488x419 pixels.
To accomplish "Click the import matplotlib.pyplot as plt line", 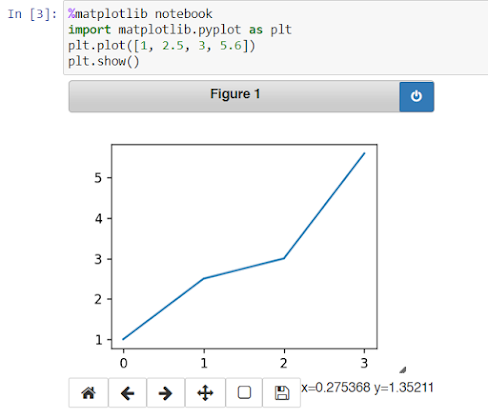I will [180, 30].
